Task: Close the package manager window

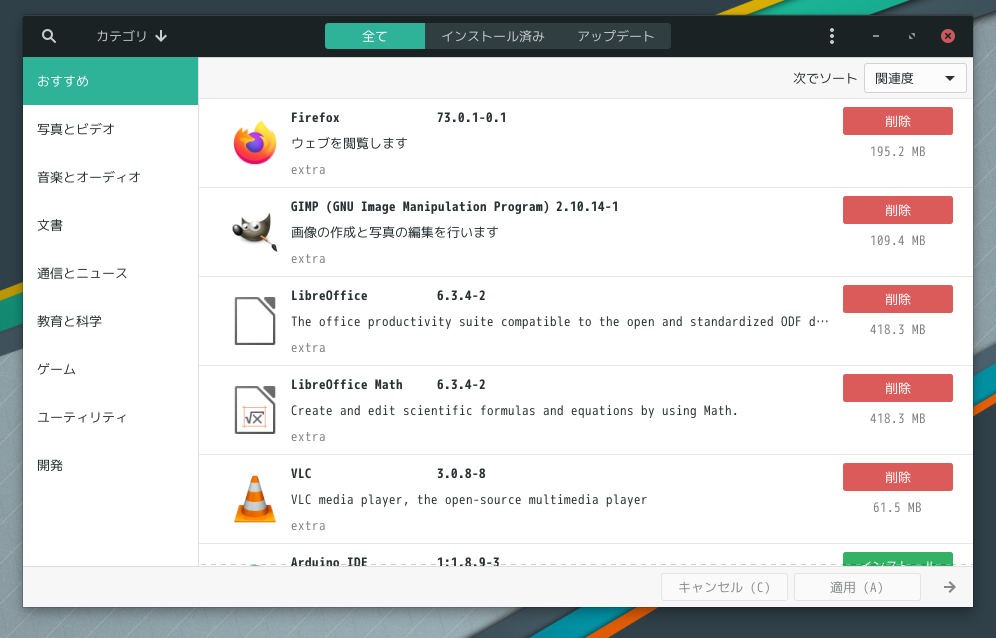Action: point(948,36)
